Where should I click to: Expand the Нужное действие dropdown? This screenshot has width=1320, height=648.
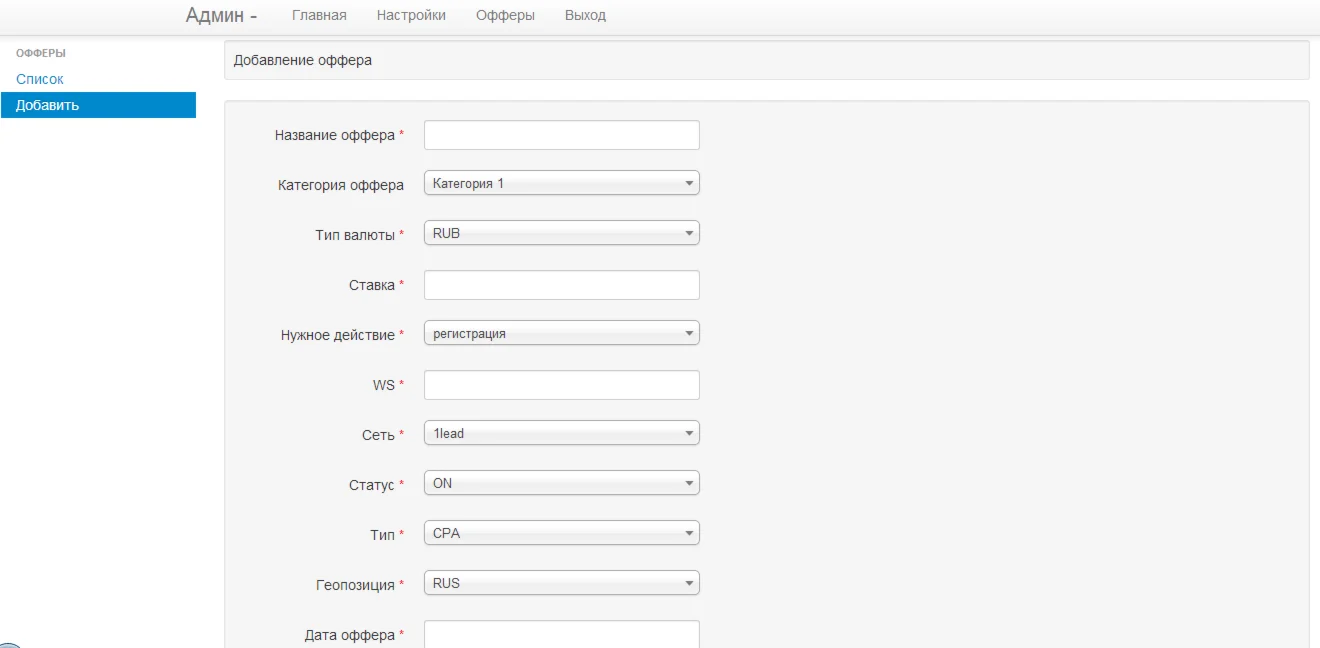[x=561, y=334]
